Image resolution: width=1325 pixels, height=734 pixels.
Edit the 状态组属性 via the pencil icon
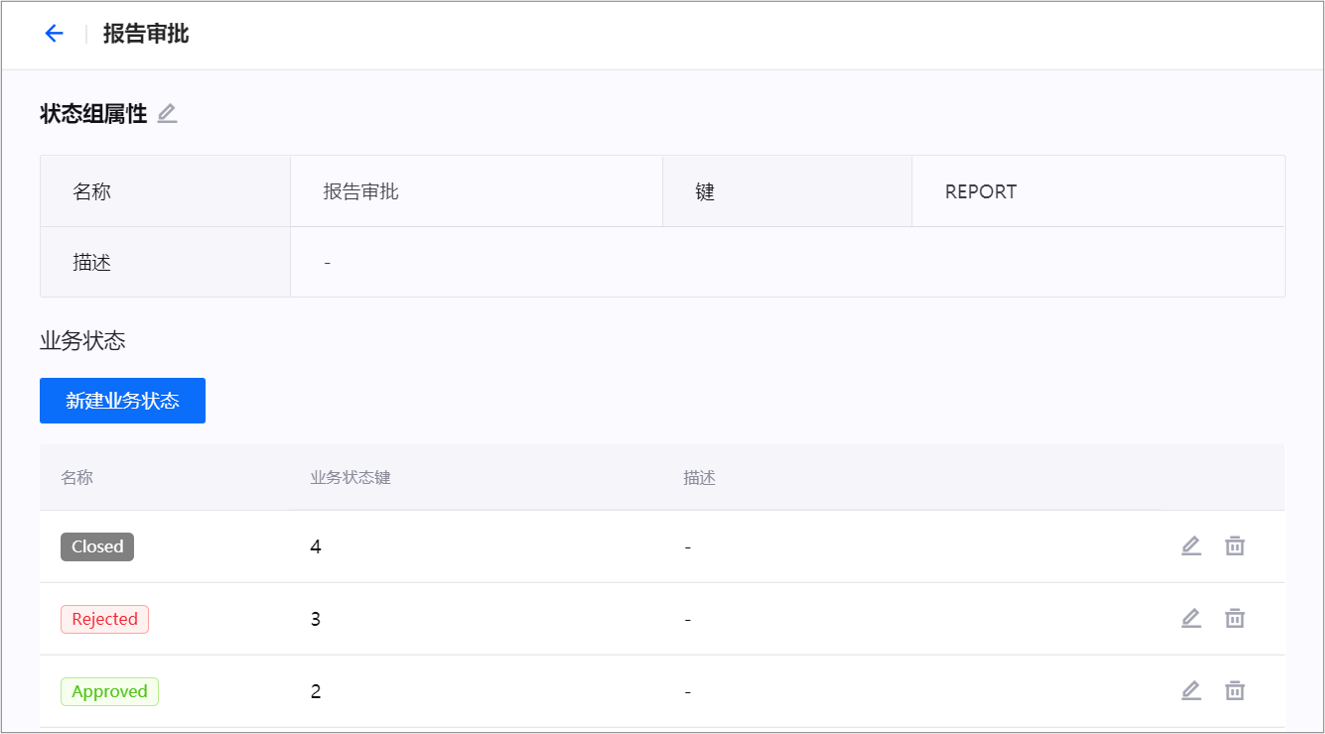tap(167, 114)
